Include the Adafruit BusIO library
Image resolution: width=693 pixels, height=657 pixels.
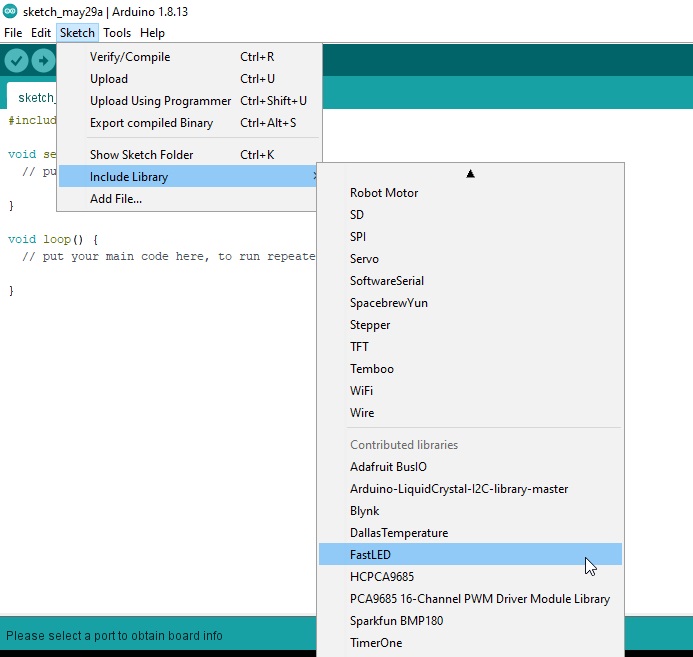[470, 467]
